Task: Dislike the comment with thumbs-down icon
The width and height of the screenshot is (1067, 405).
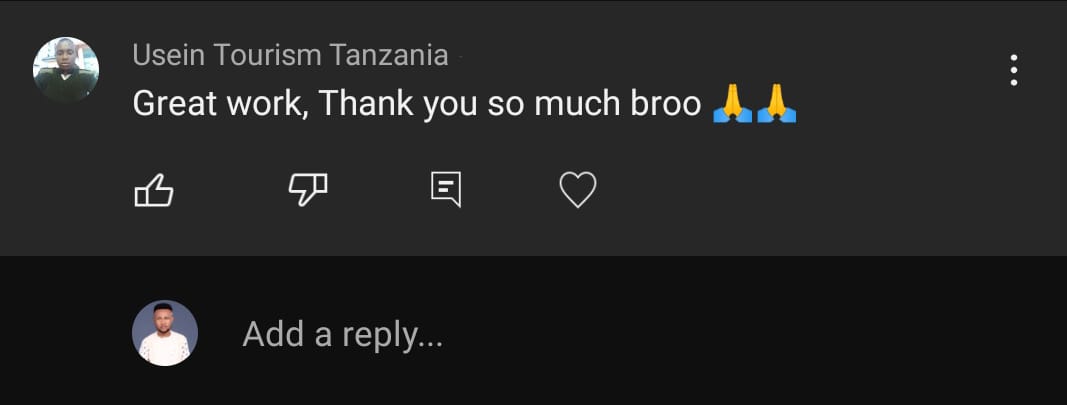Action: pos(308,190)
